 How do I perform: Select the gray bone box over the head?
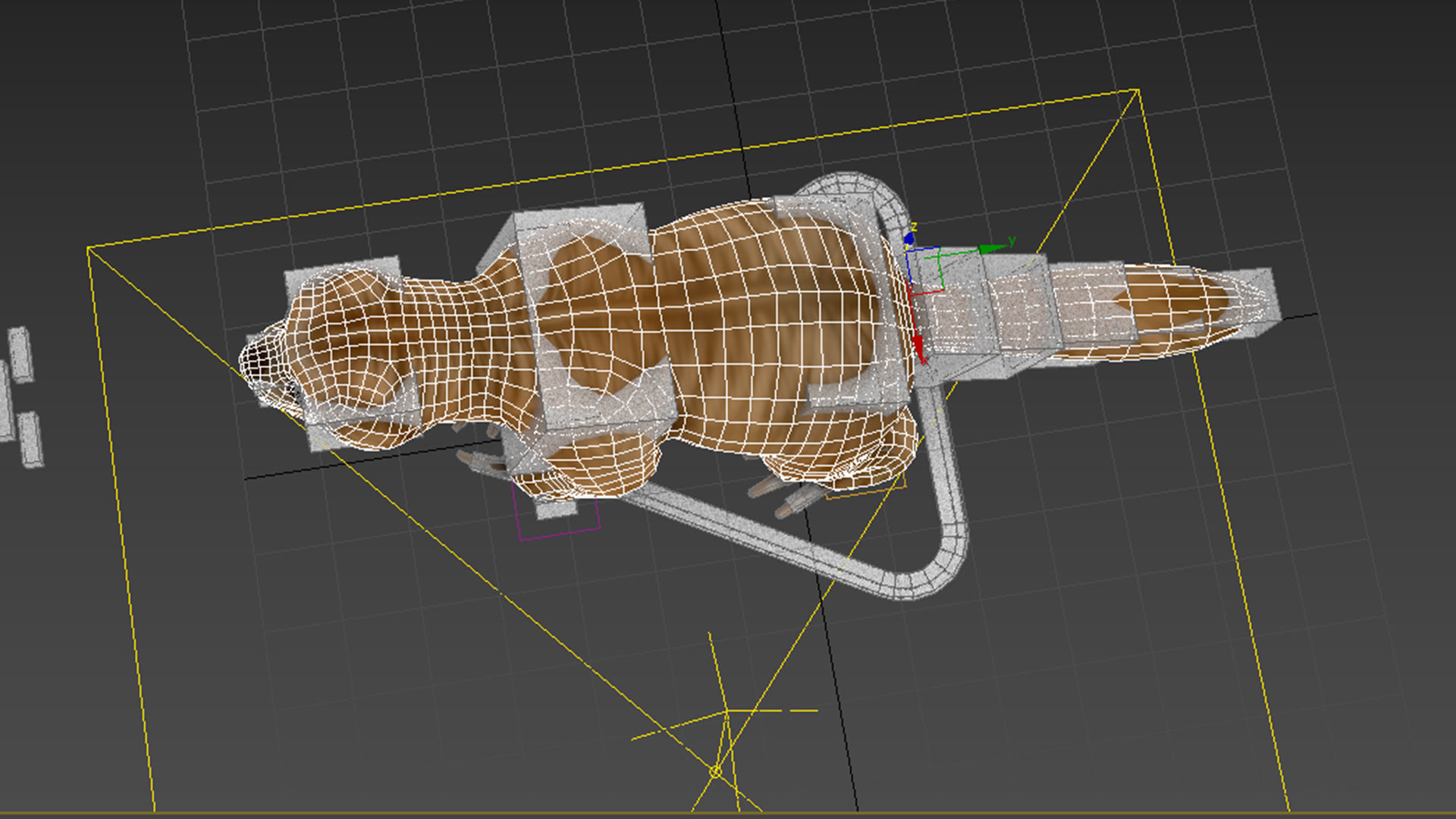click(x=353, y=353)
